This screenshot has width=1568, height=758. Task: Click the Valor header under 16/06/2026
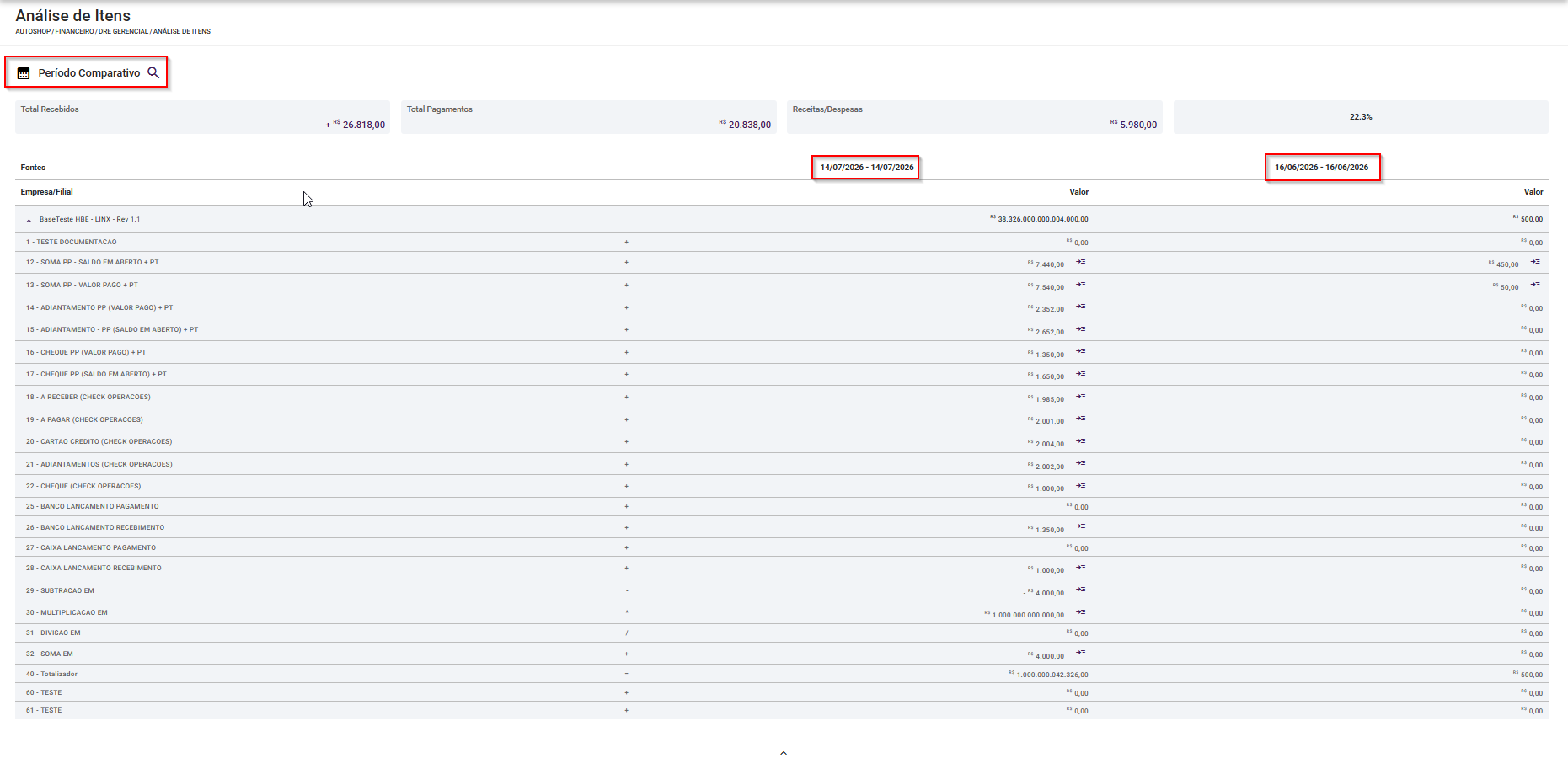point(1533,192)
